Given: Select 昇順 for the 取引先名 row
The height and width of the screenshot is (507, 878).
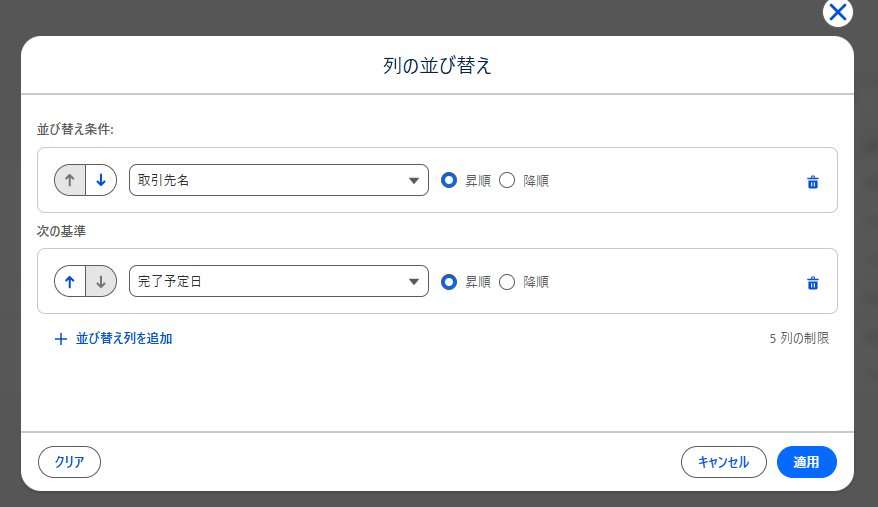Looking at the screenshot, I should click(449, 181).
